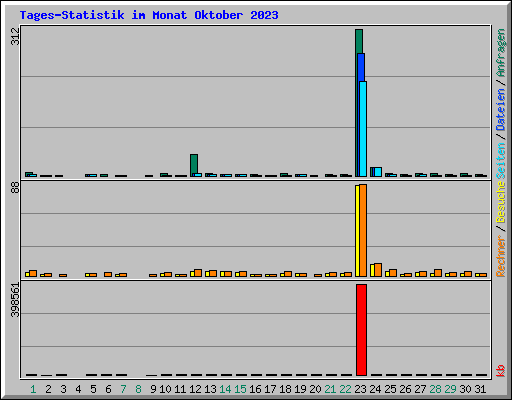Click green day label '28' on the x-axis

(x=435, y=389)
